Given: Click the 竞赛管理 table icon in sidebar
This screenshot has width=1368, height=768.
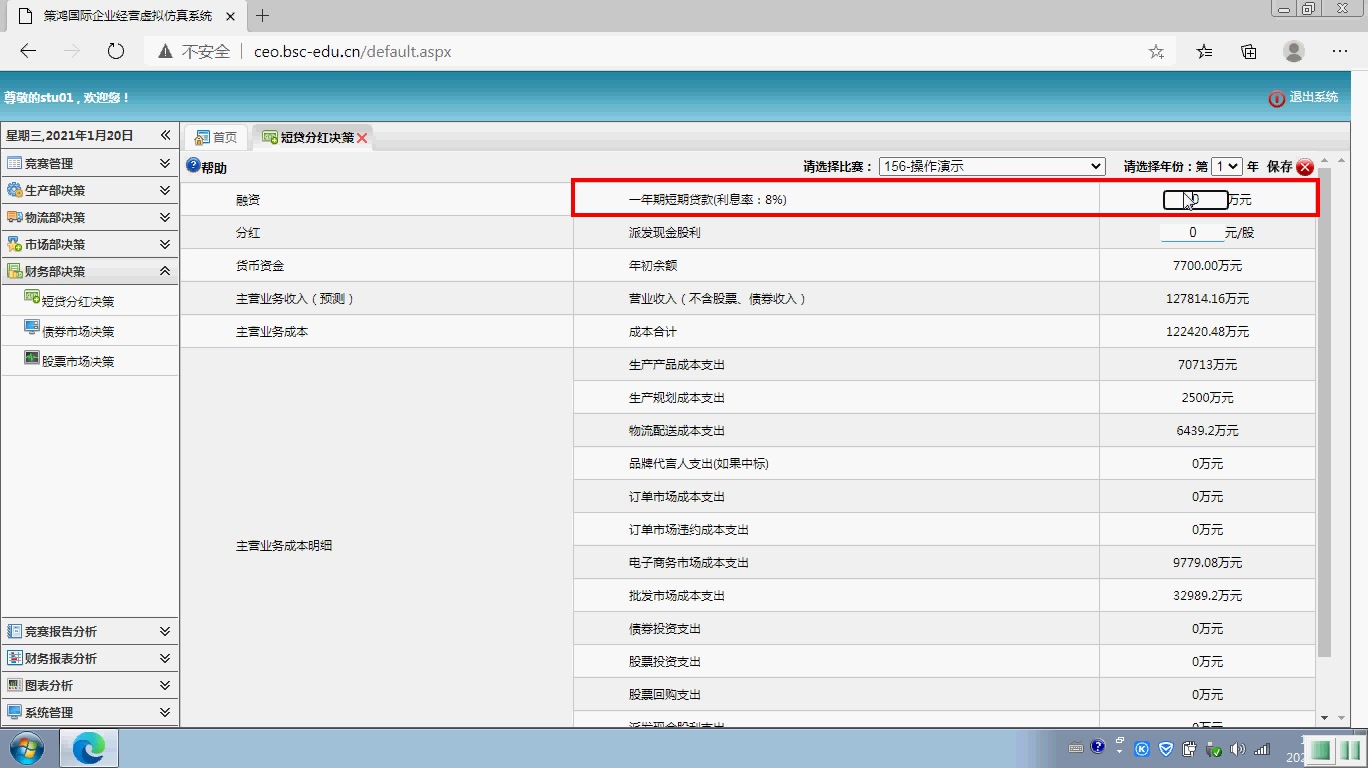Looking at the screenshot, I should [14, 163].
